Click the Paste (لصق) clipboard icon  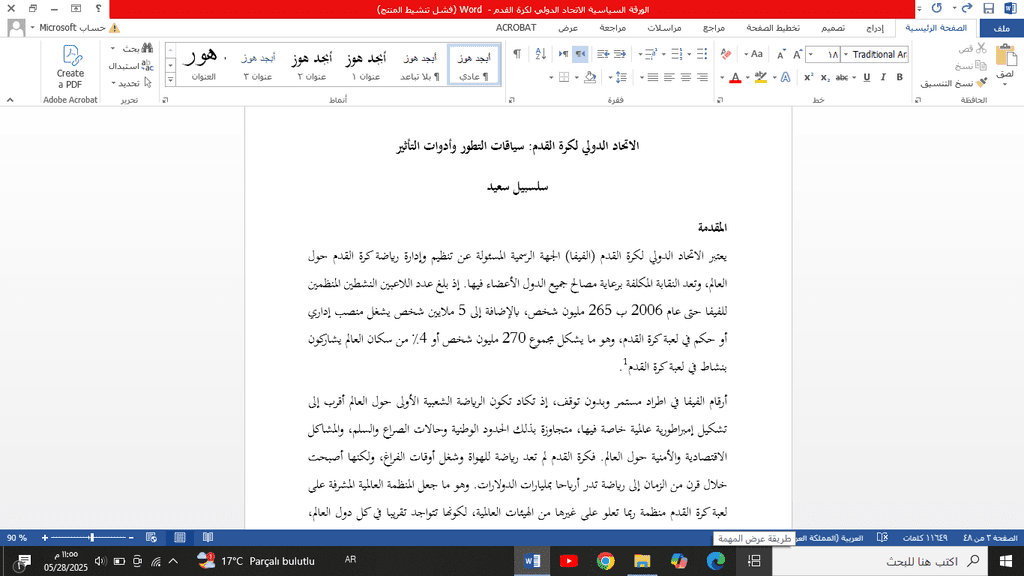tap(1005, 56)
